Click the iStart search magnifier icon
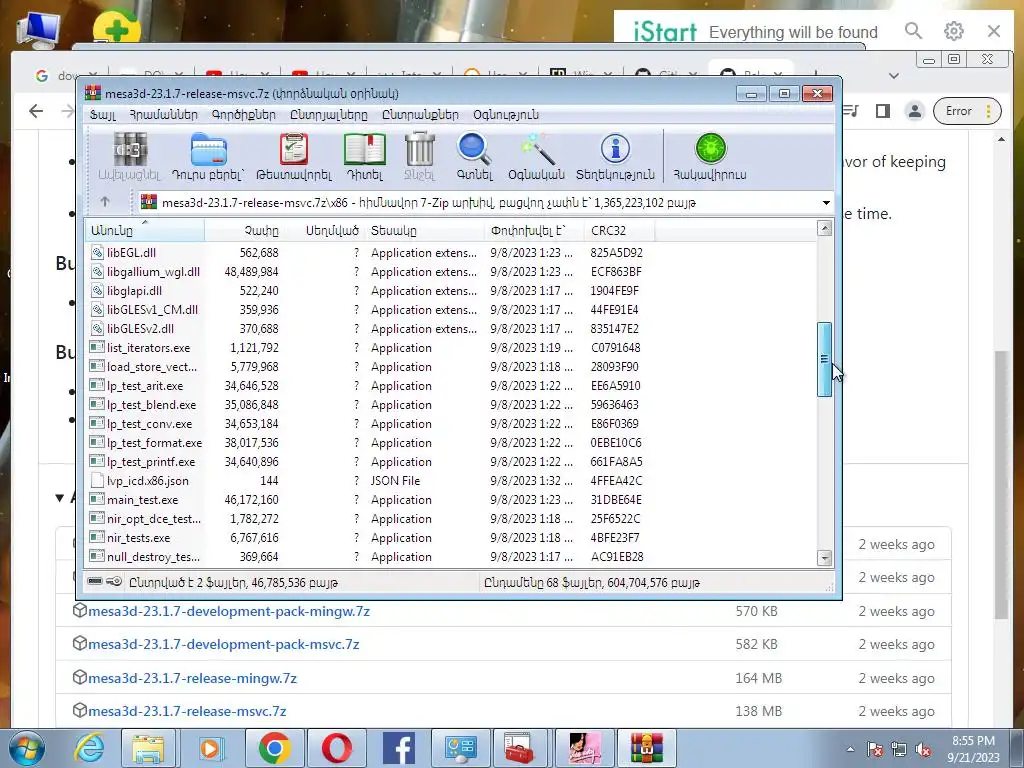Image resolution: width=1024 pixels, height=768 pixels. (x=913, y=31)
